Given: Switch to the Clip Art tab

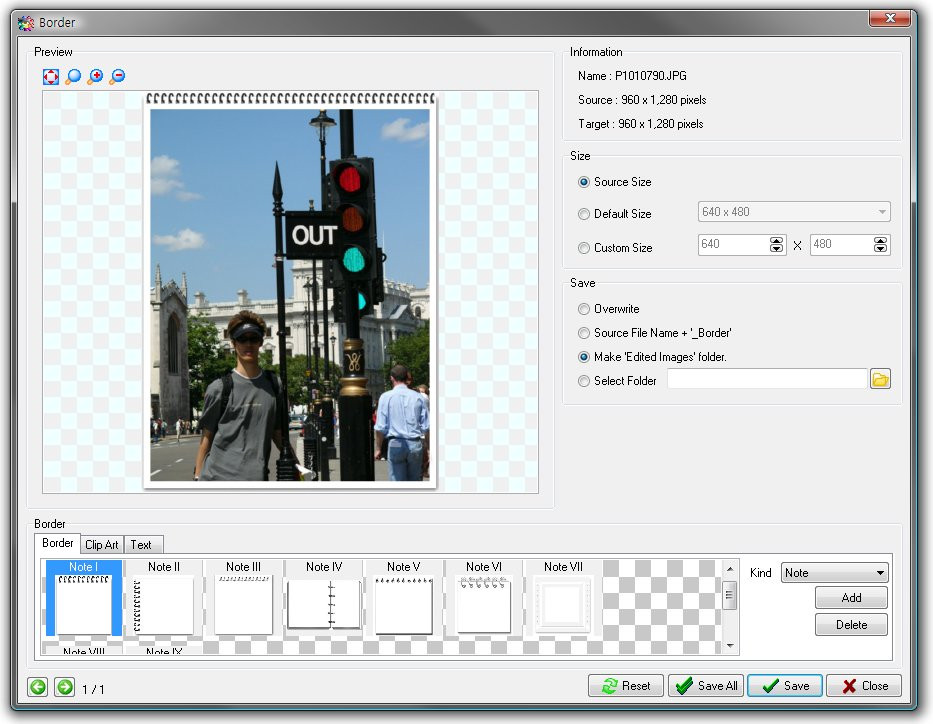Looking at the screenshot, I should click(102, 545).
